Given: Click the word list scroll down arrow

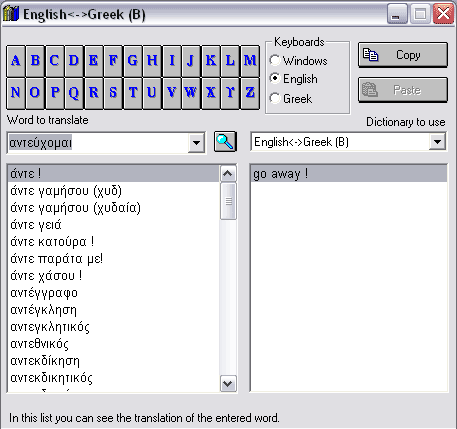Looking at the screenshot, I should [x=228, y=383].
